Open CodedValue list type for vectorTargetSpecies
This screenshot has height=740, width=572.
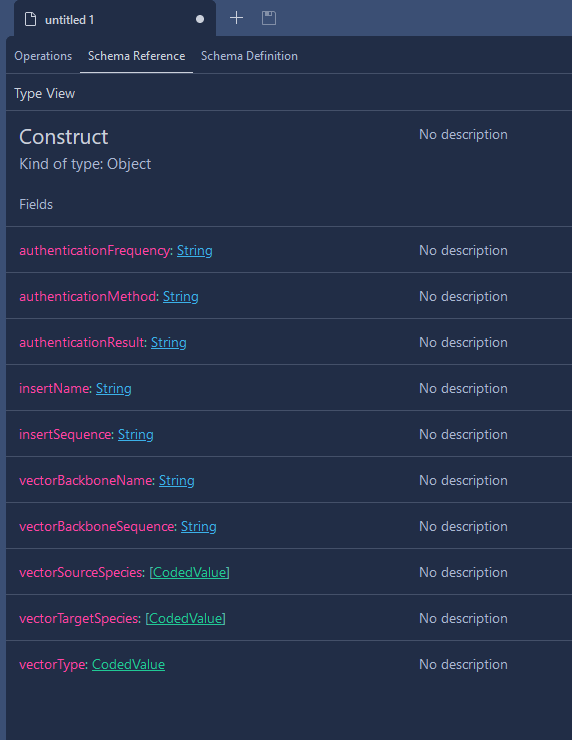(x=185, y=619)
